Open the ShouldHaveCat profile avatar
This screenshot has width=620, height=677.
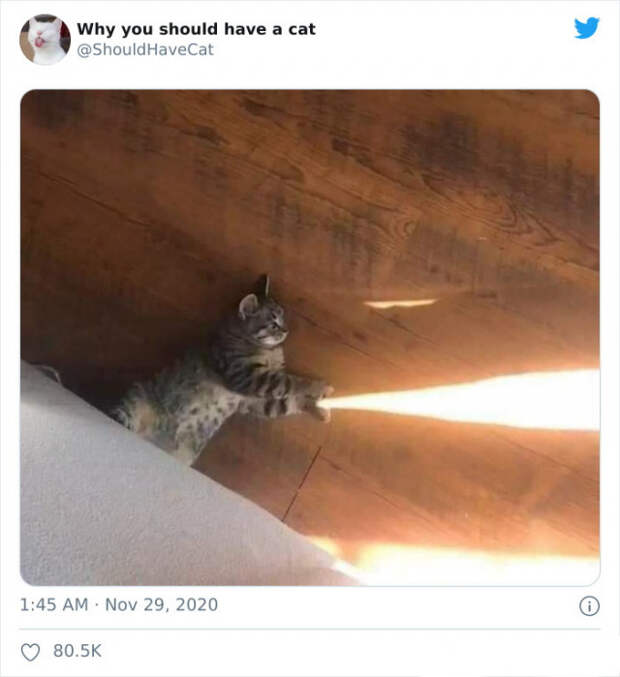(x=45, y=39)
